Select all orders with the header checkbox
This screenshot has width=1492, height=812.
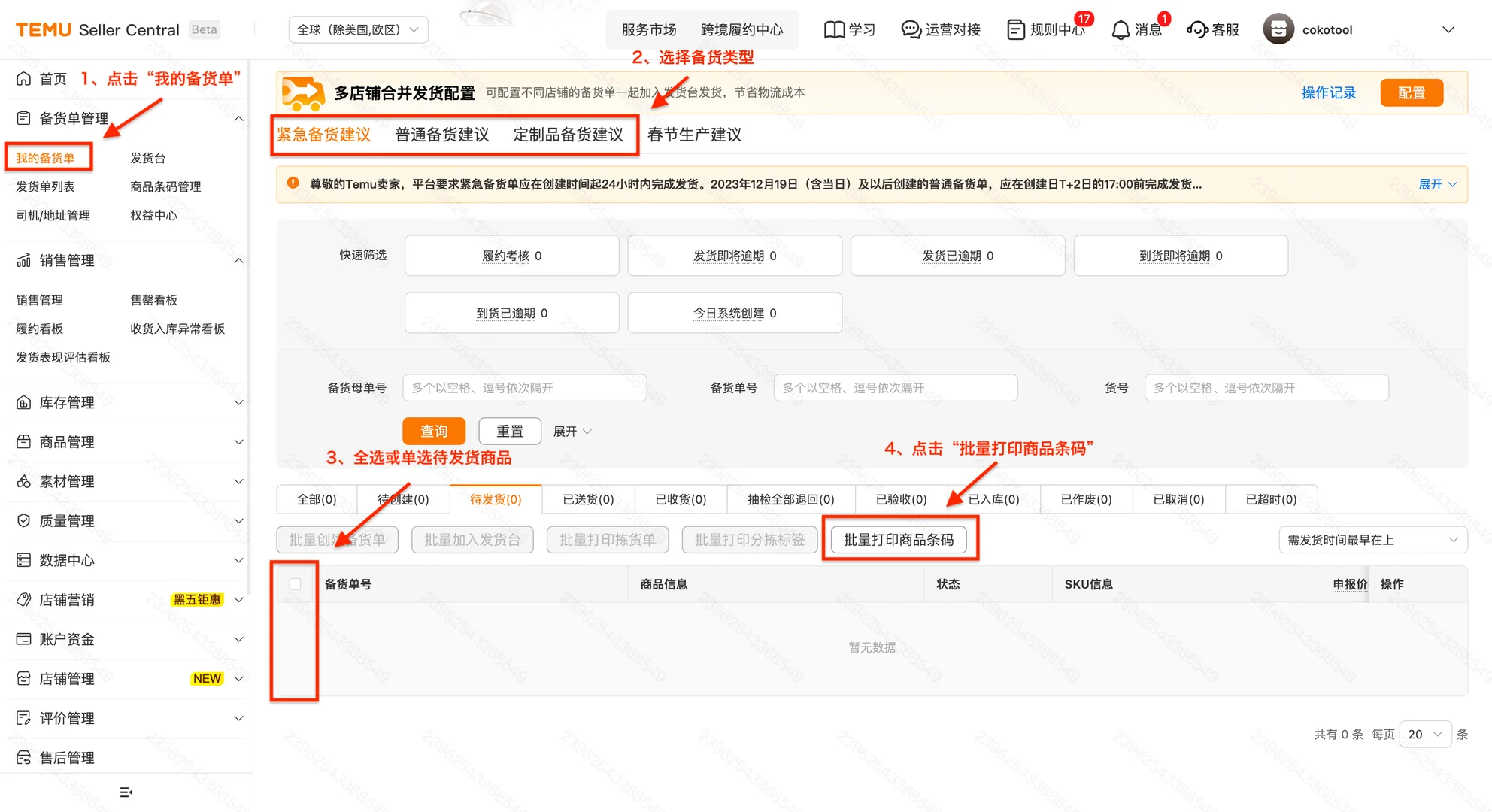click(x=295, y=583)
